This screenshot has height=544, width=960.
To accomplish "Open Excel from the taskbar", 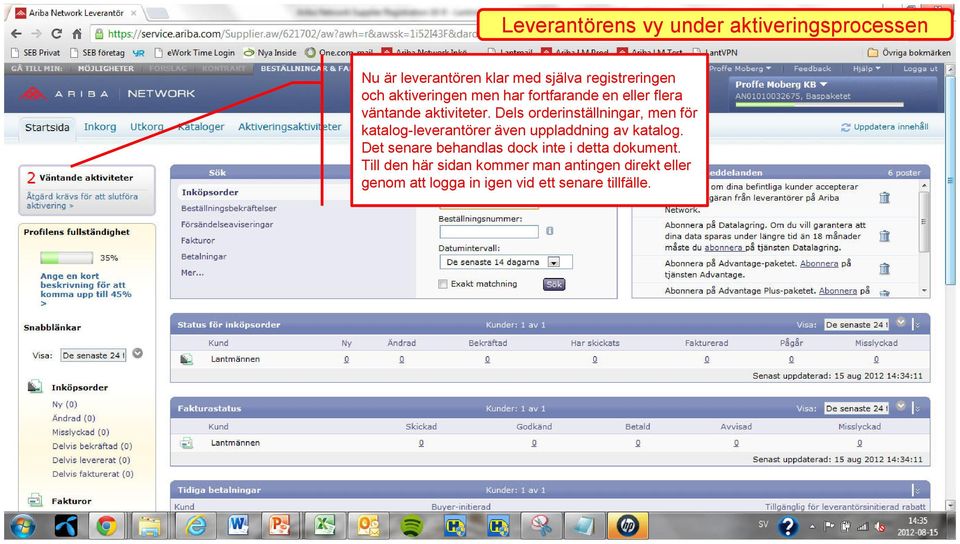I will pyautogui.click(x=324, y=526).
